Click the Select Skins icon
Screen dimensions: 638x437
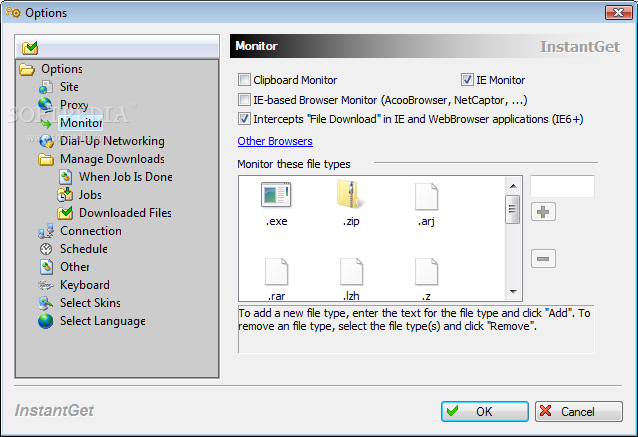[46, 303]
